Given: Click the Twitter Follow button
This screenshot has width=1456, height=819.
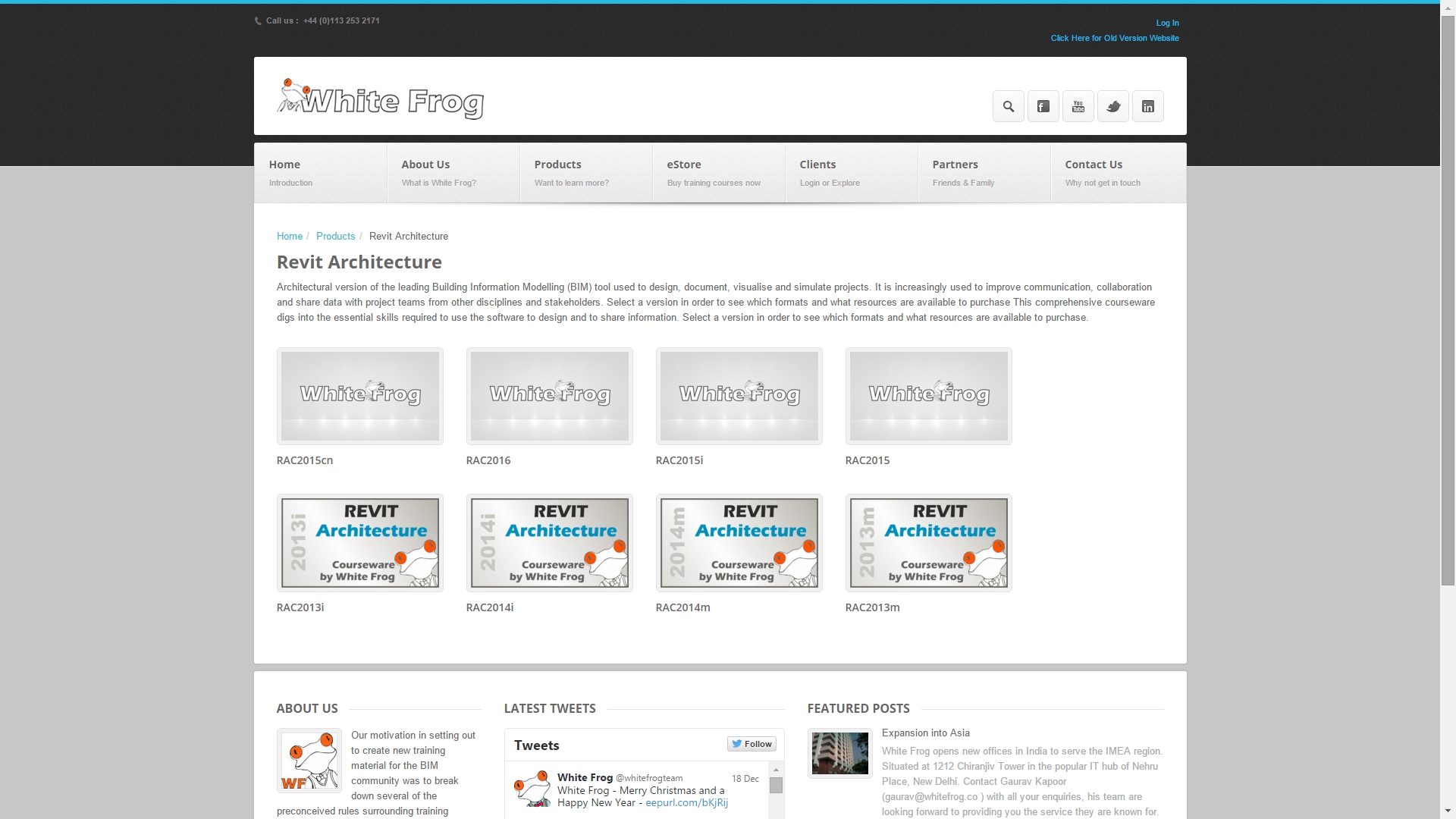Looking at the screenshot, I should click(x=752, y=744).
